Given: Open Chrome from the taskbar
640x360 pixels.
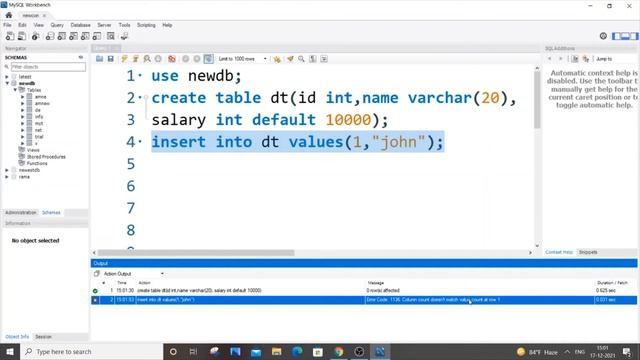Looking at the screenshot, I should pos(338,351).
